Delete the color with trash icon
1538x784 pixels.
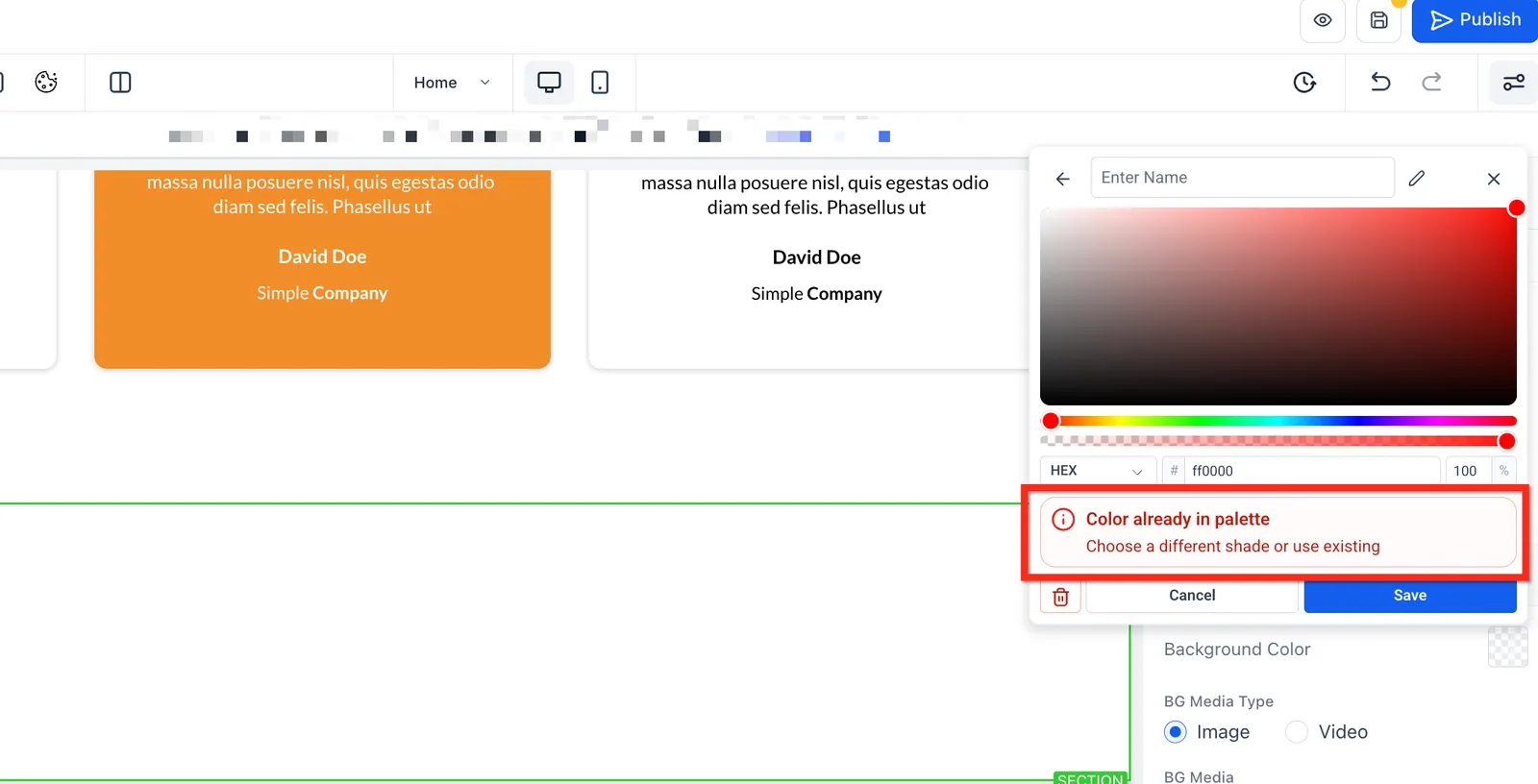pyautogui.click(x=1060, y=597)
